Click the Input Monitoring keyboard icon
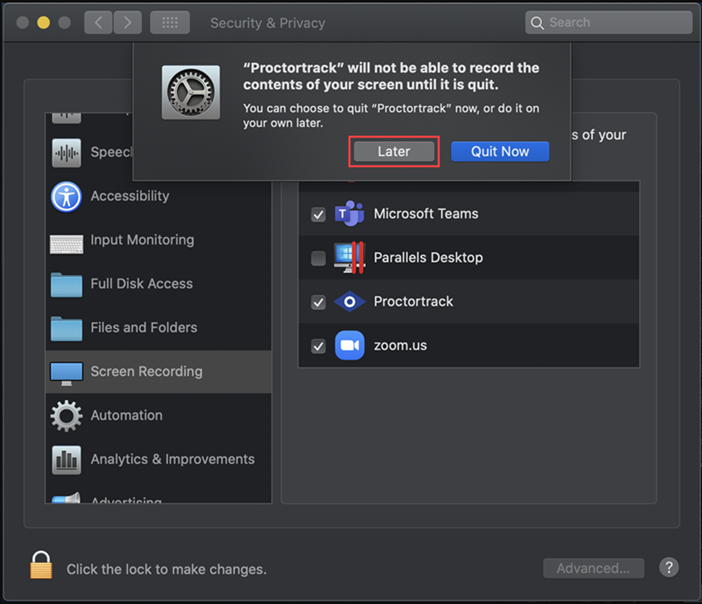The height and width of the screenshot is (604, 702). 66,244
